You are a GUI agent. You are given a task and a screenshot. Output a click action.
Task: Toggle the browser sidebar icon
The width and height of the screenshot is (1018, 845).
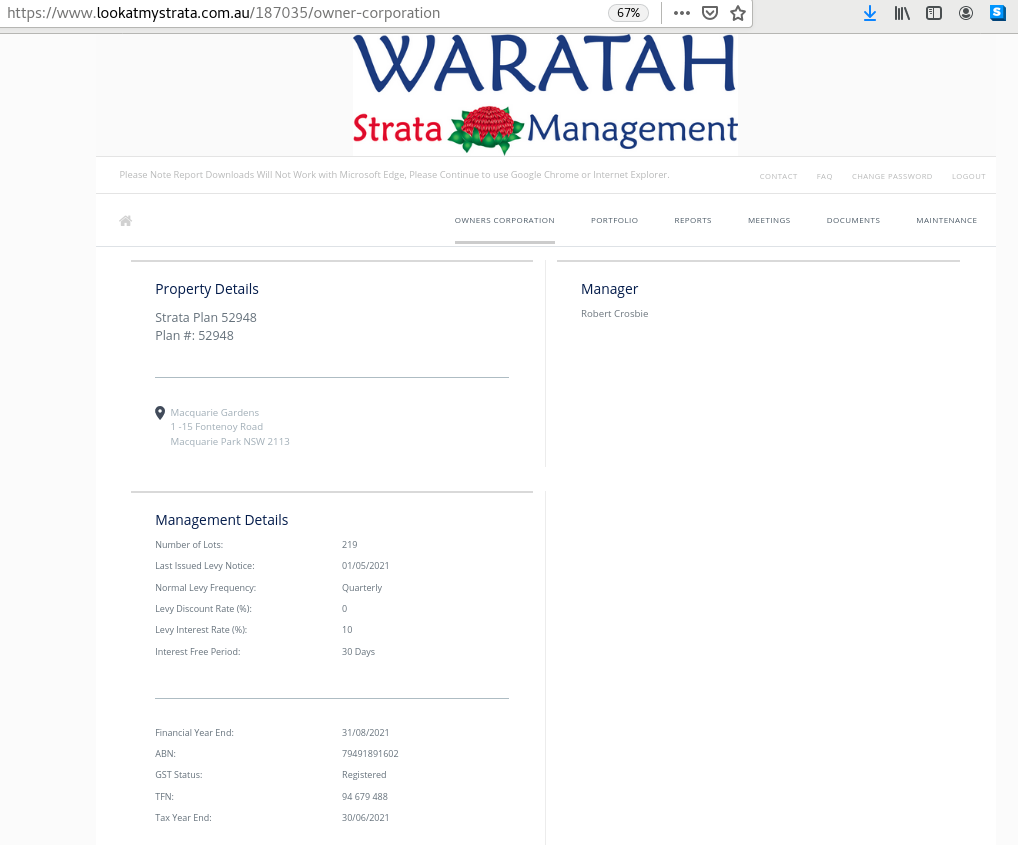coord(934,13)
